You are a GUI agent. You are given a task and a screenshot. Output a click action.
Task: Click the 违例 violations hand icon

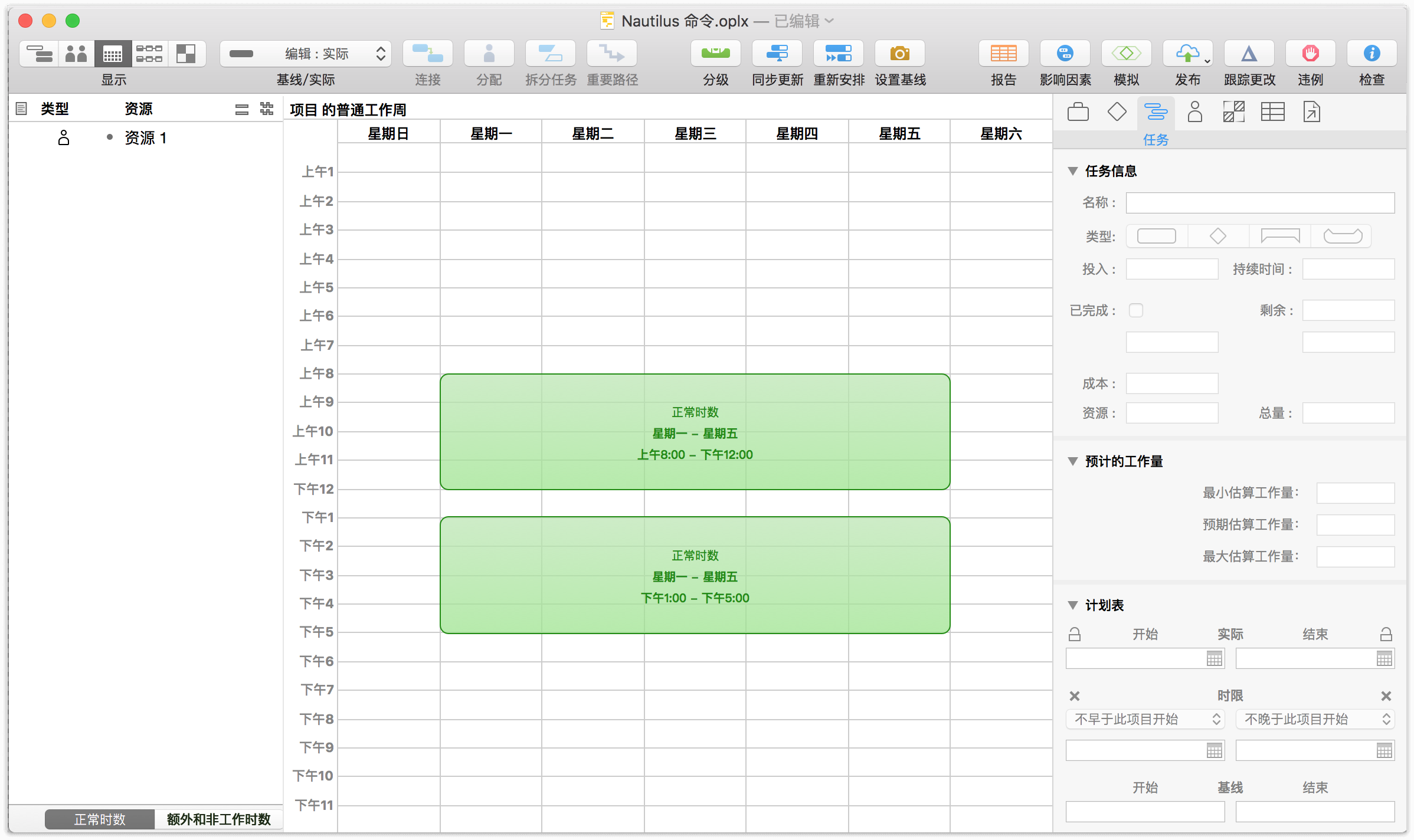(1310, 54)
